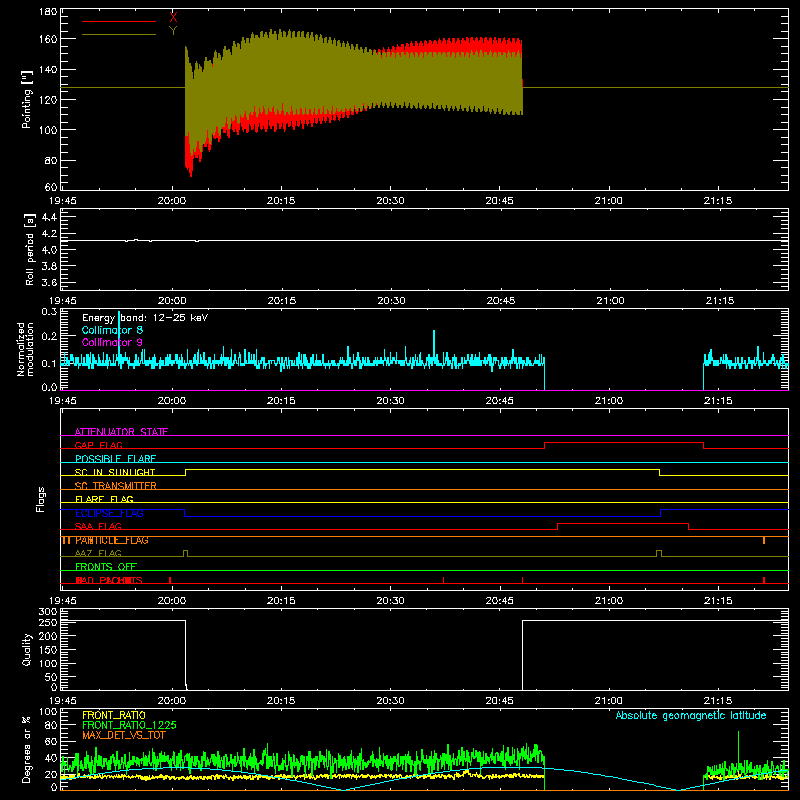Select the yellow FRONT_RATIO legend entry
This screenshot has width=800, height=800.
tap(114, 715)
